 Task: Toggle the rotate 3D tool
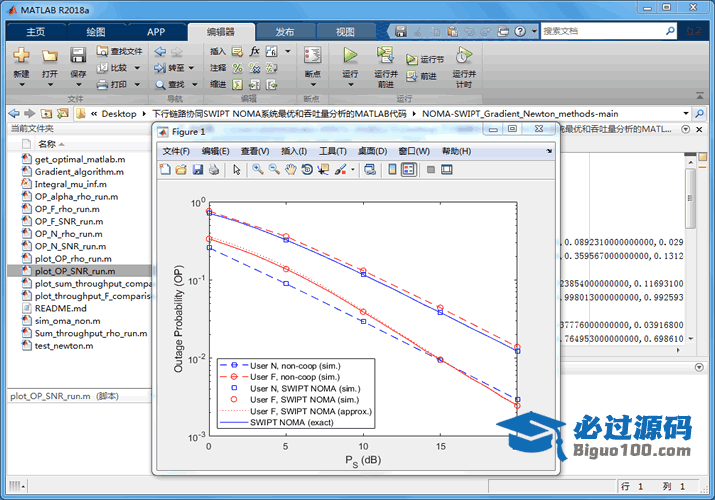pyautogui.click(x=307, y=170)
